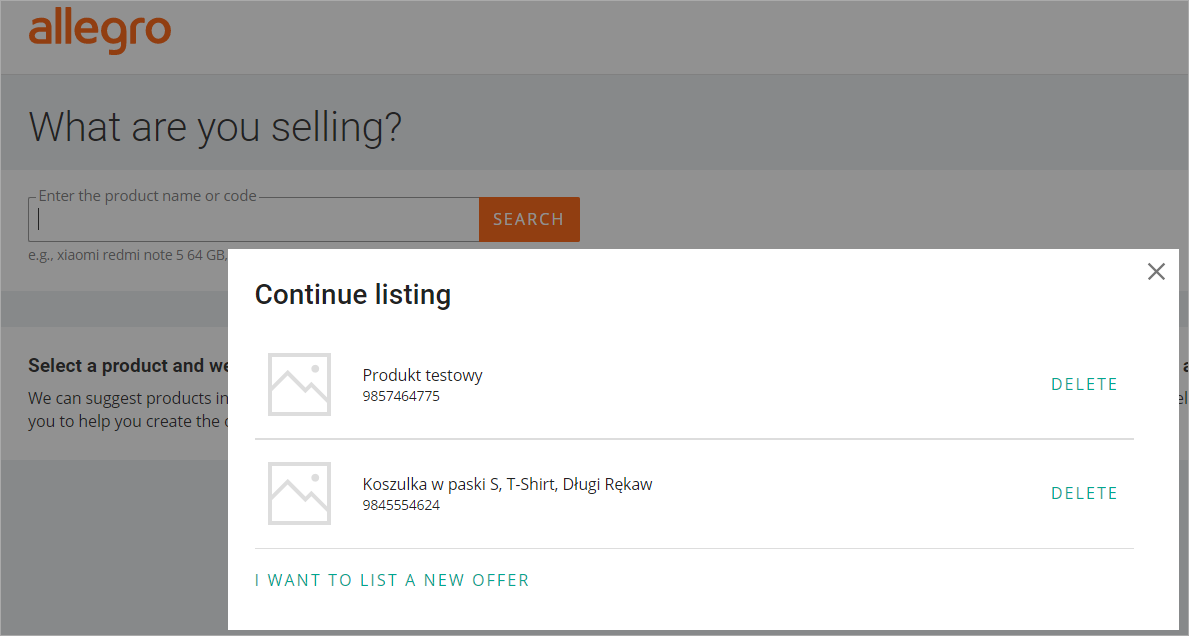Click the 'you to help you create' line
The image size is (1189, 636).
tap(128, 421)
